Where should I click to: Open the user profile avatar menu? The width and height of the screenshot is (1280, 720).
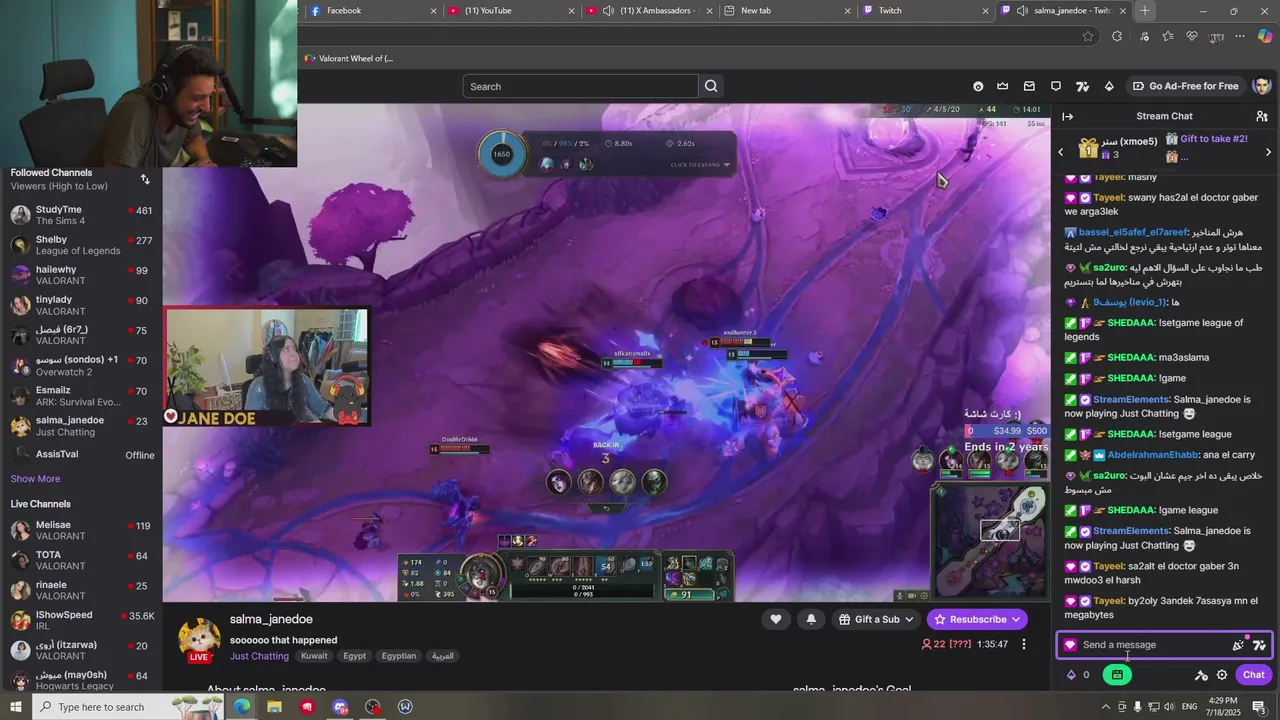1261,86
